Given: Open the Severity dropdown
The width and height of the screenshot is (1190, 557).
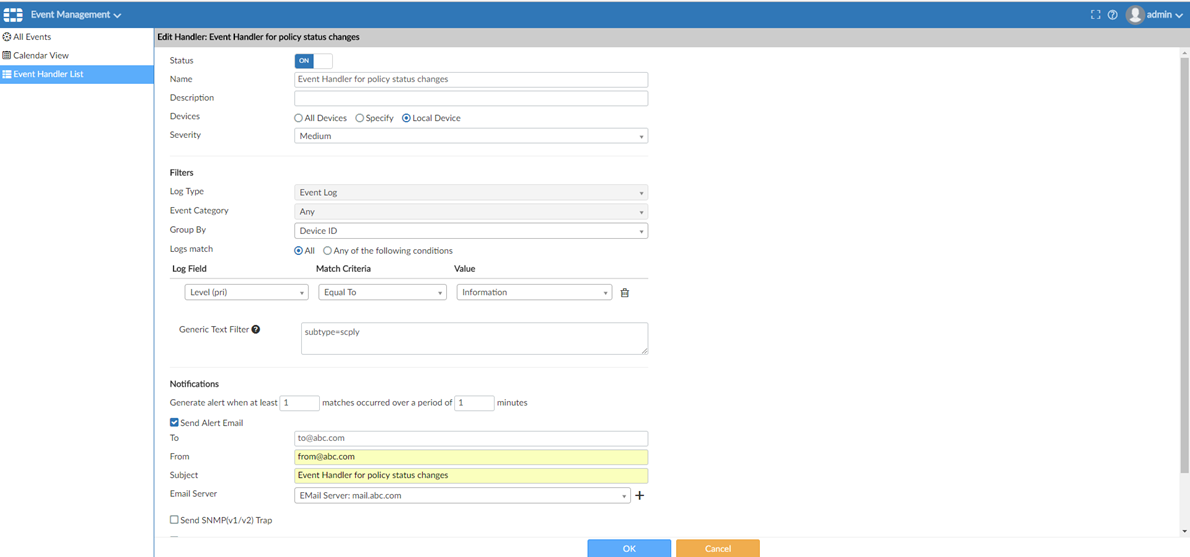Looking at the screenshot, I should 471,136.
